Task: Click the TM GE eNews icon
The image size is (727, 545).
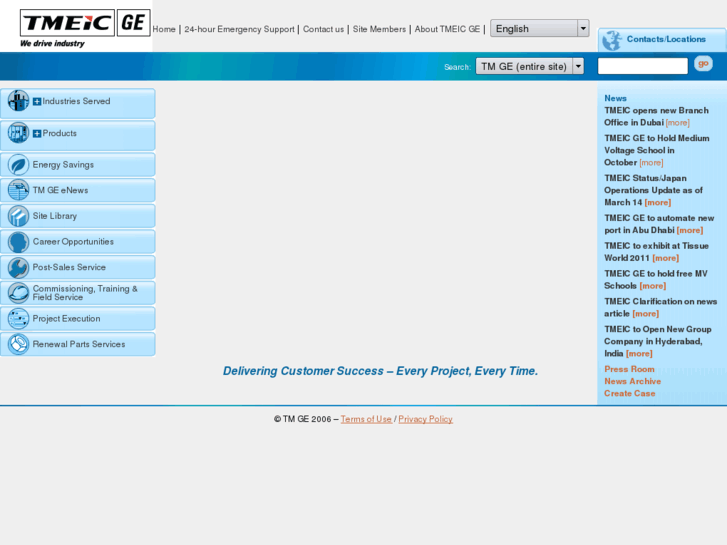Action: 18,190
